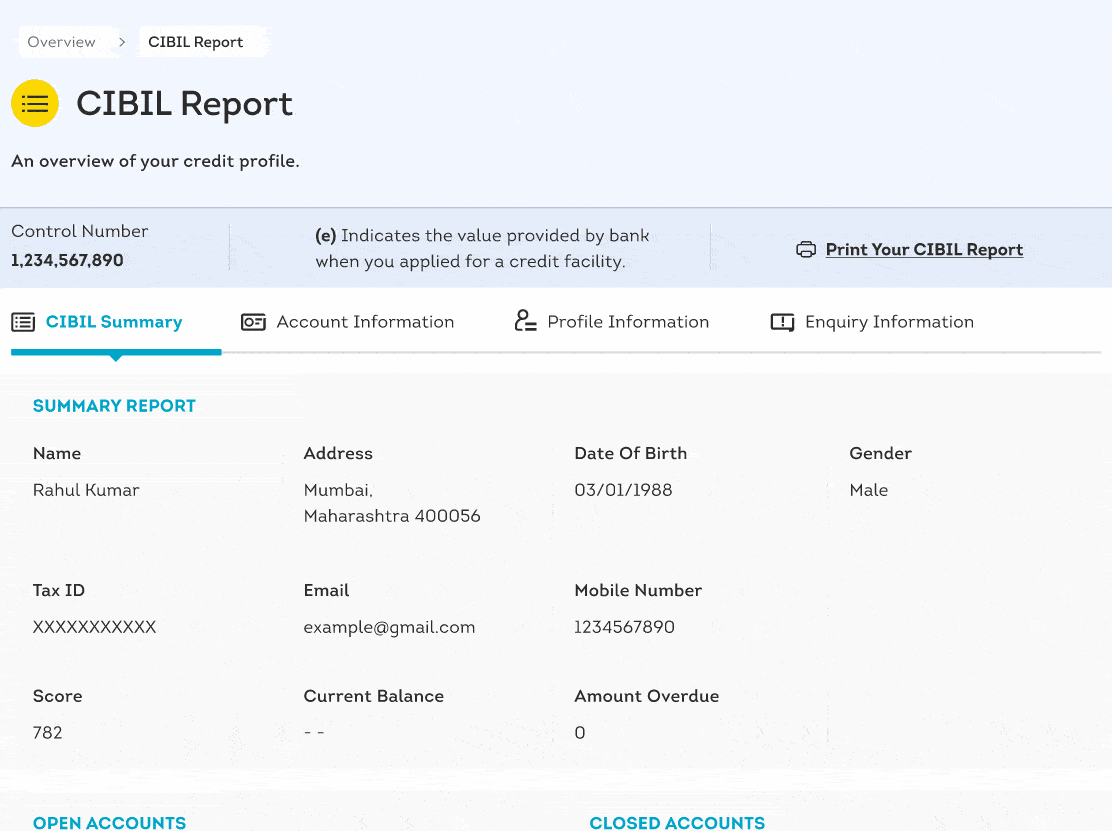This screenshot has height=831, width=1112.
Task: Click the subtitle An overview of your credit profile
Action: click(155, 161)
